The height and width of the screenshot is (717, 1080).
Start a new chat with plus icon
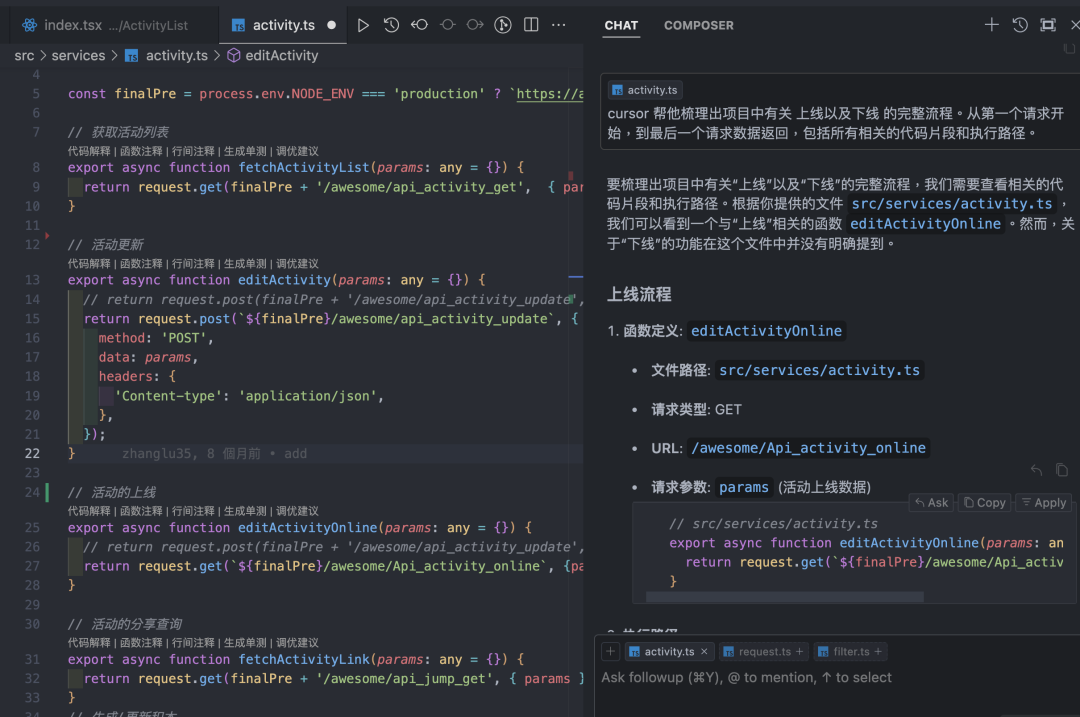point(991,25)
